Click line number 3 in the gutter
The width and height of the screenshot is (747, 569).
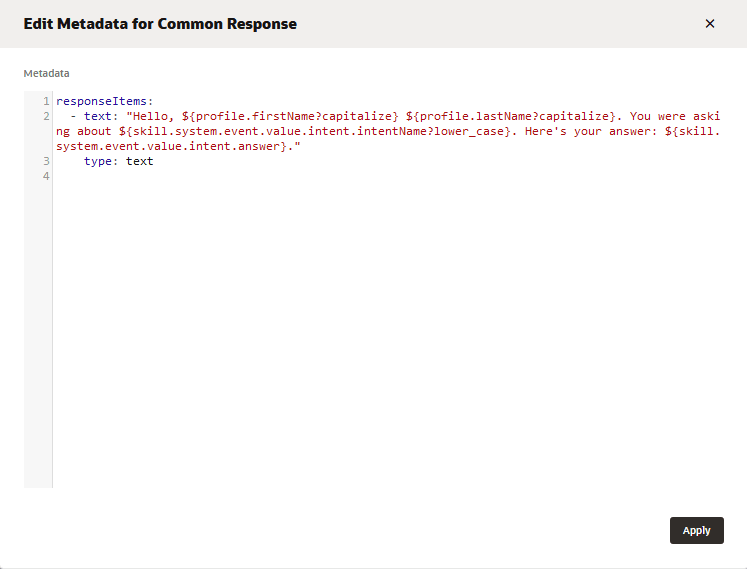tap(46, 161)
